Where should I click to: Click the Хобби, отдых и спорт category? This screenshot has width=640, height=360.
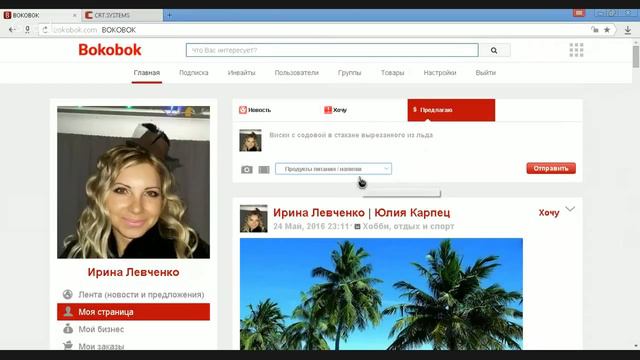click(408, 226)
